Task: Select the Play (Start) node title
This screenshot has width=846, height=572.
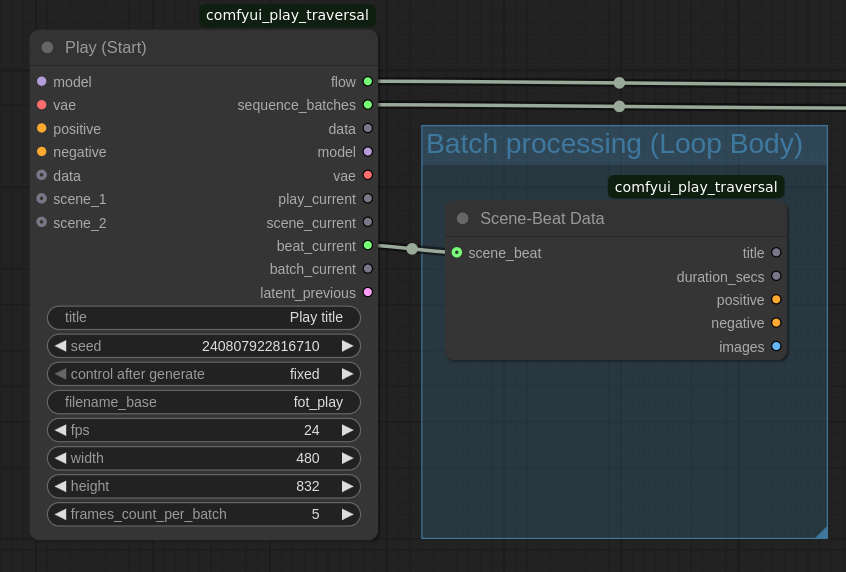Action: coord(106,47)
